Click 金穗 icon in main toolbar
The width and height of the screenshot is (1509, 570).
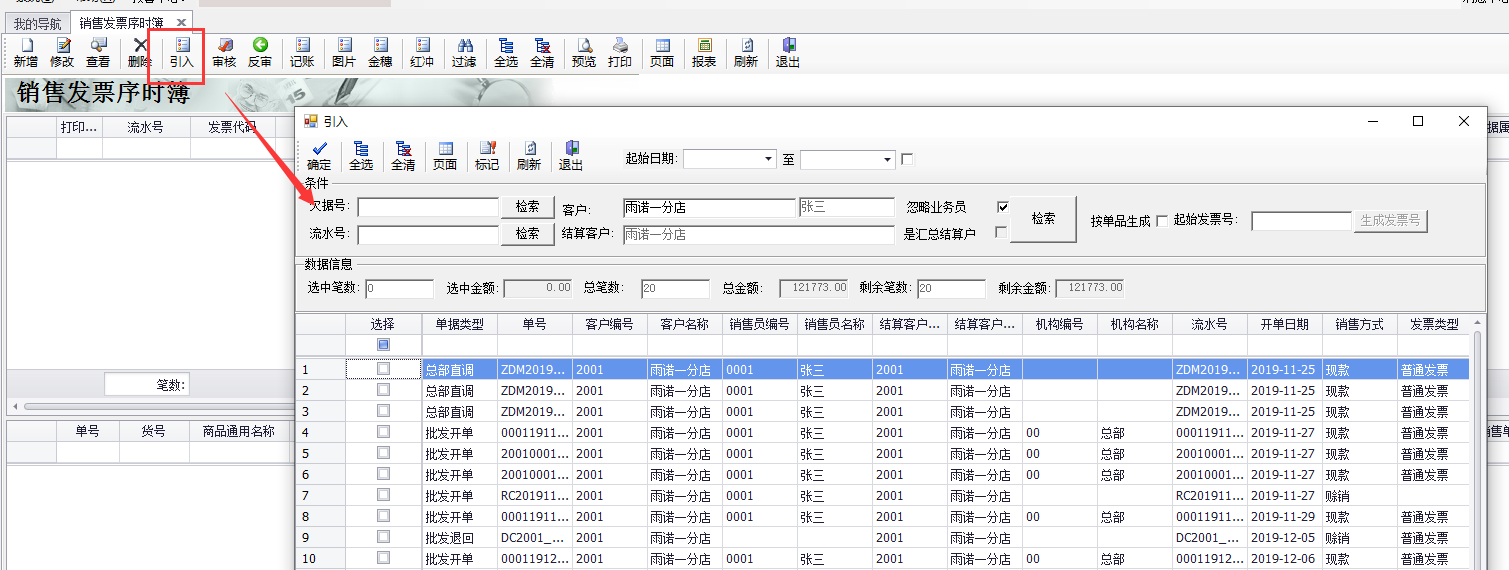click(380, 52)
